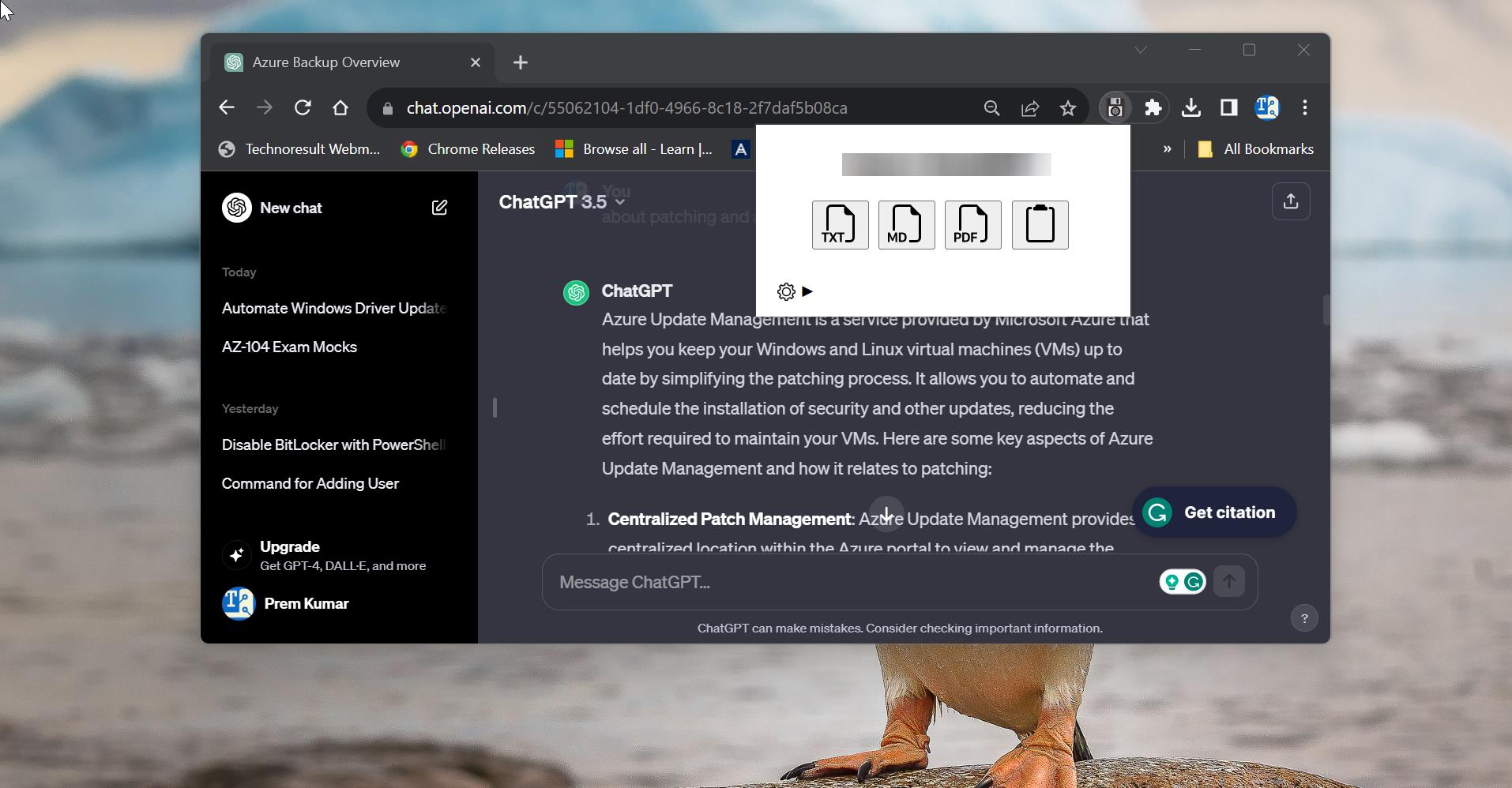Open the Azure Backup Overview tab

tap(325, 62)
